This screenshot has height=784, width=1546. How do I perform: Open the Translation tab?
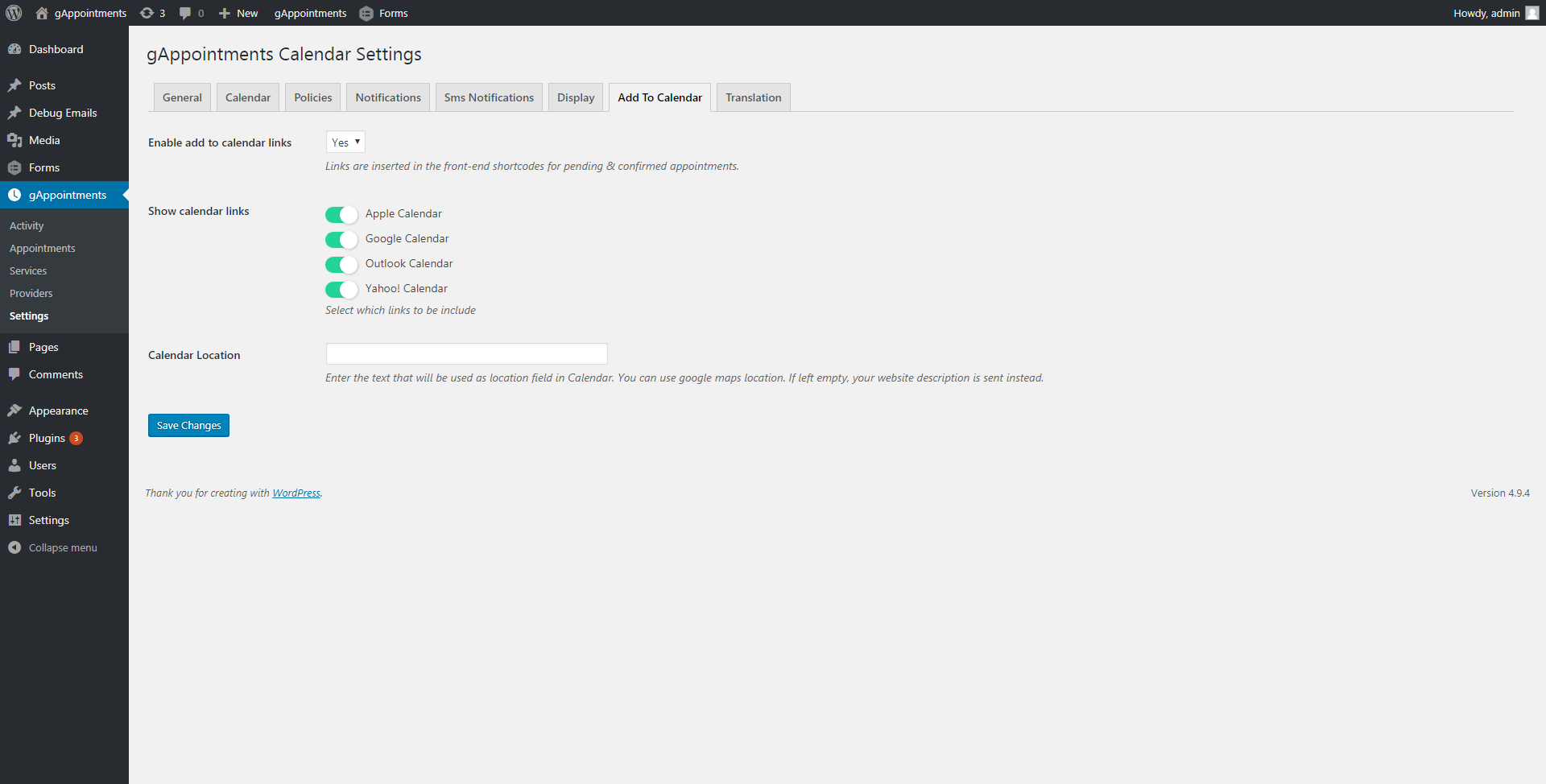[x=753, y=97]
